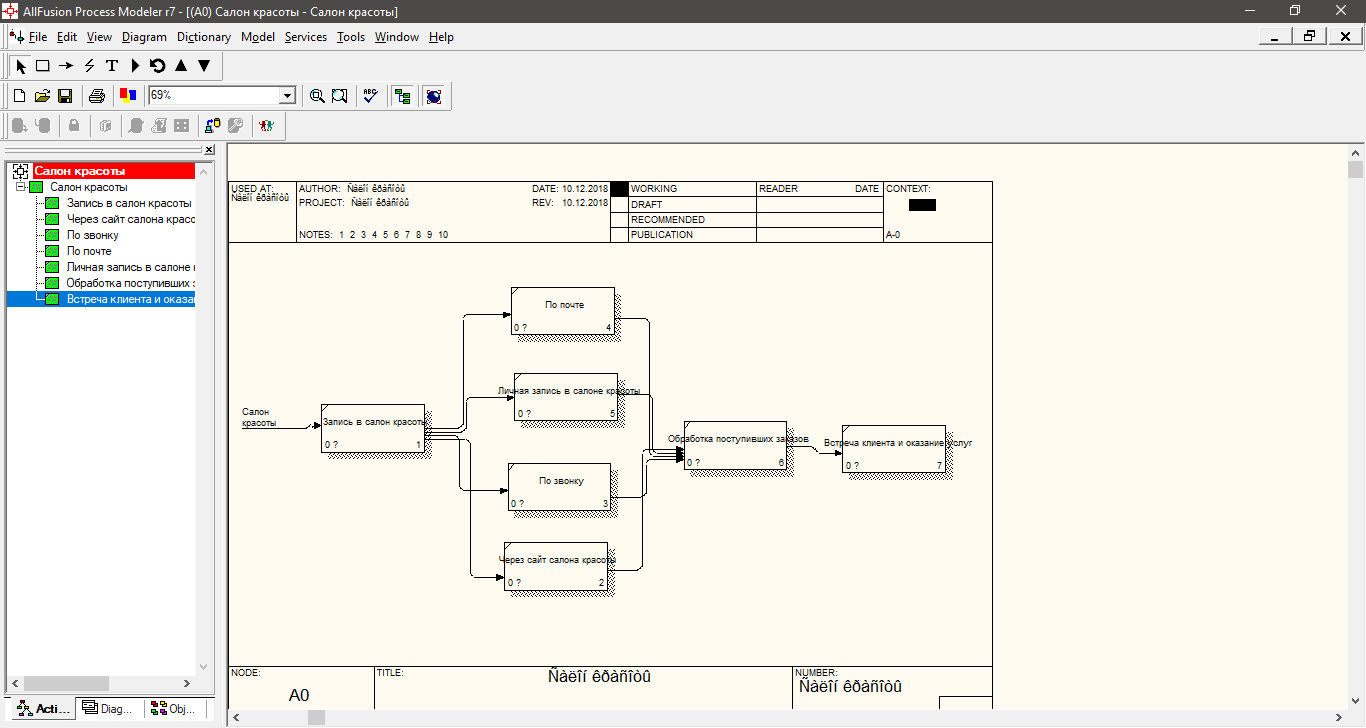1366x728 pixels.
Task: Select the Встреча клиента и оказание услуг box
Action: click(894, 448)
